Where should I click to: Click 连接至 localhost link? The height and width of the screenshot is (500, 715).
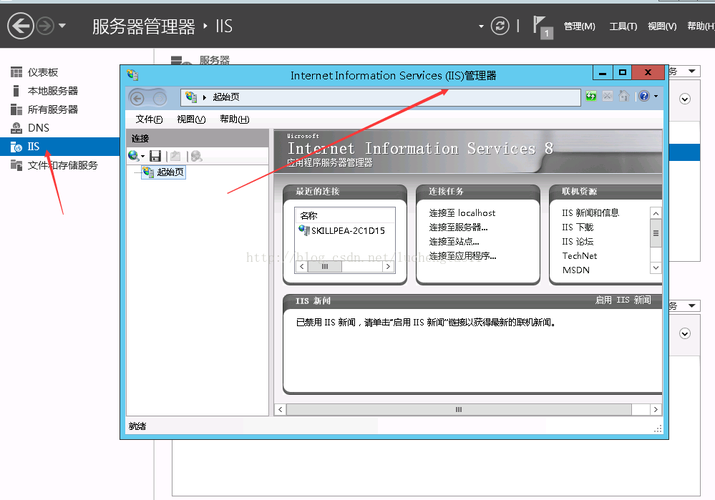[x=462, y=213]
